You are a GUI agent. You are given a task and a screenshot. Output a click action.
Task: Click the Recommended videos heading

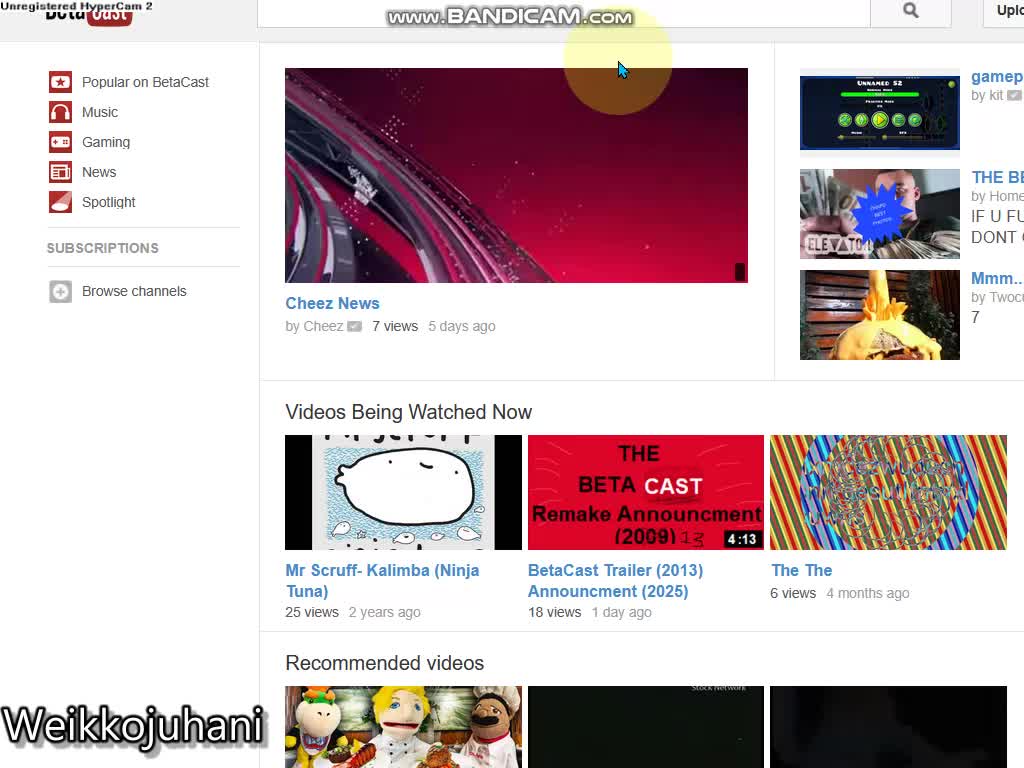385,663
